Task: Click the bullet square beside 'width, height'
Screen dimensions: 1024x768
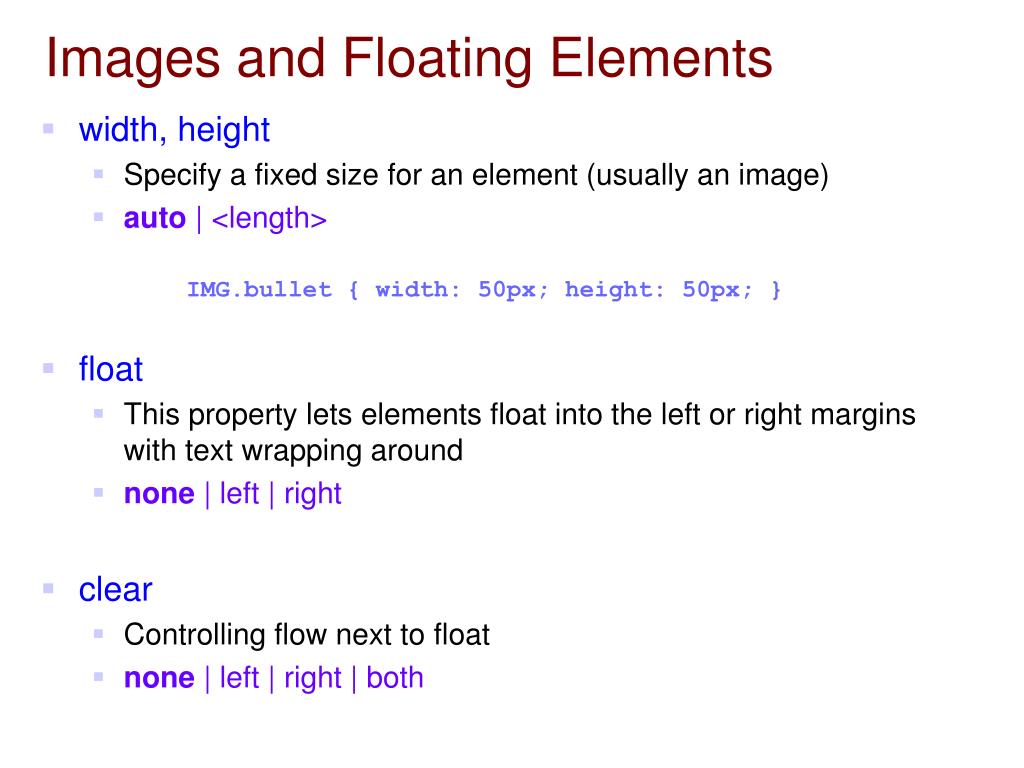Action: click(x=48, y=129)
